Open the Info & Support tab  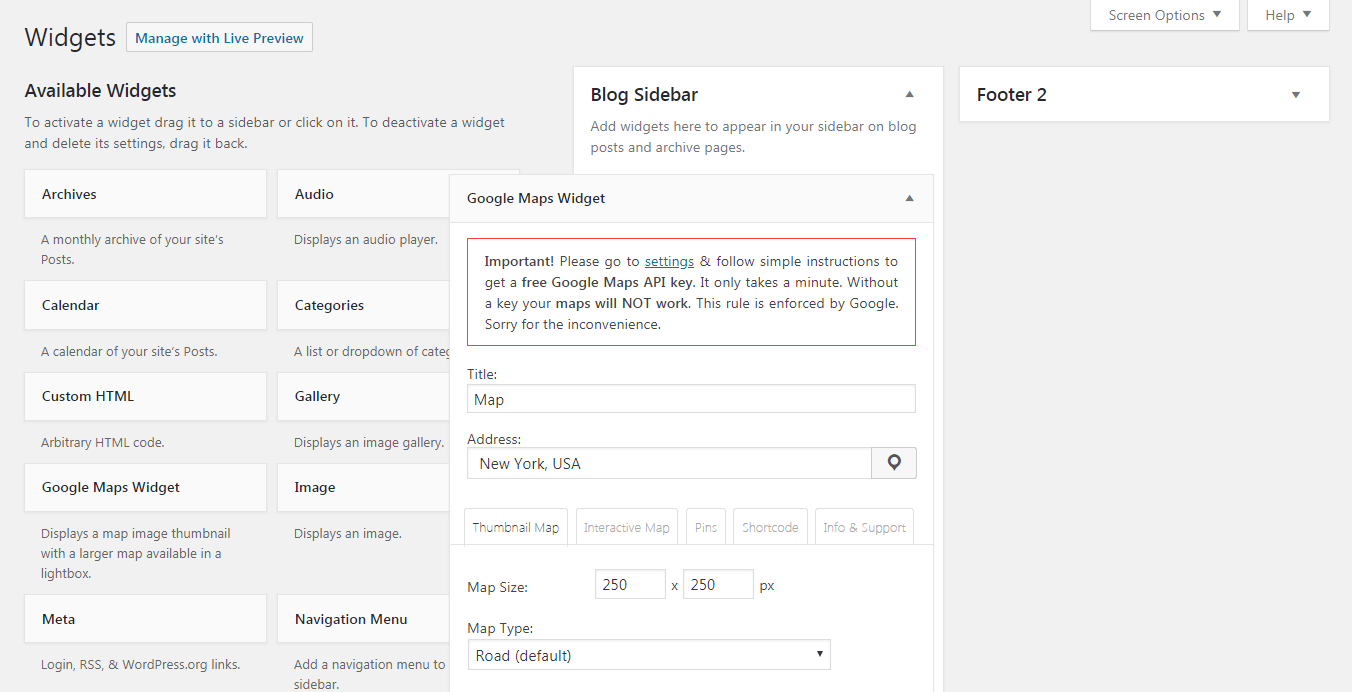click(864, 527)
